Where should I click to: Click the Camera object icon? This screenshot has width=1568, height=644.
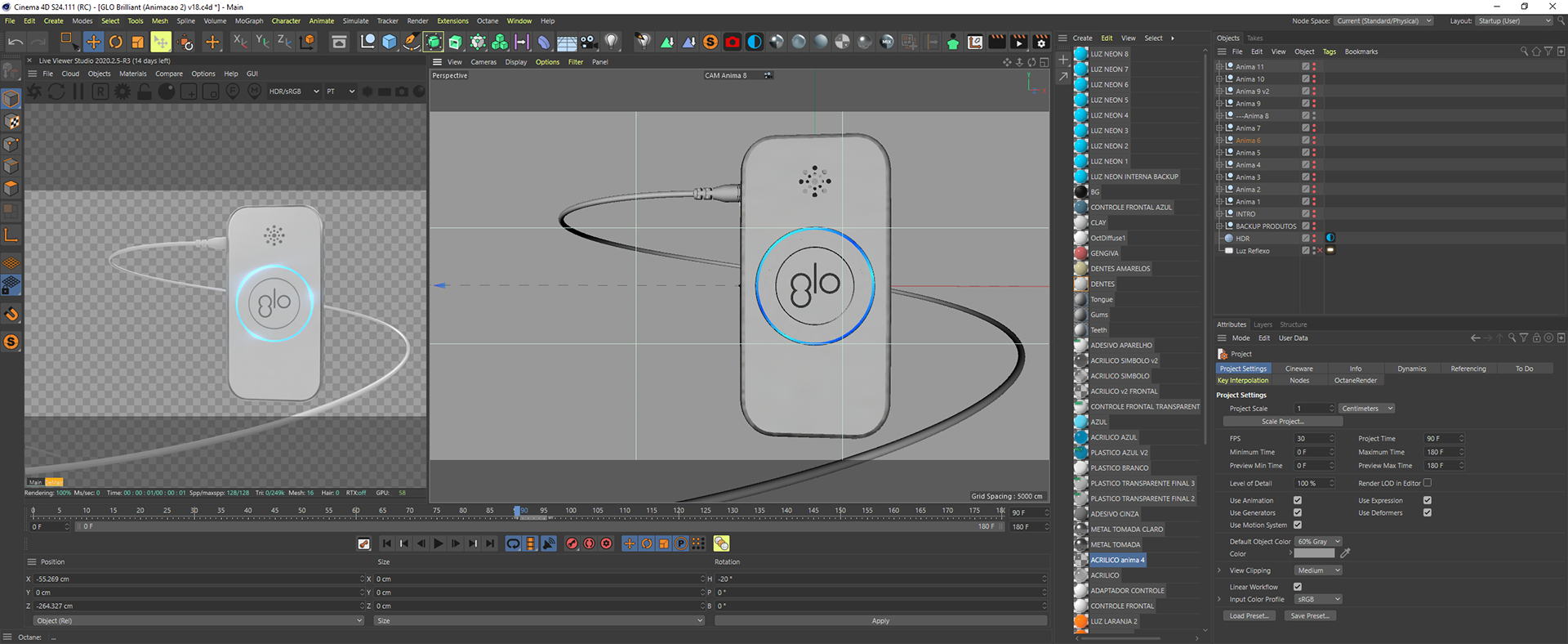pyautogui.click(x=589, y=42)
